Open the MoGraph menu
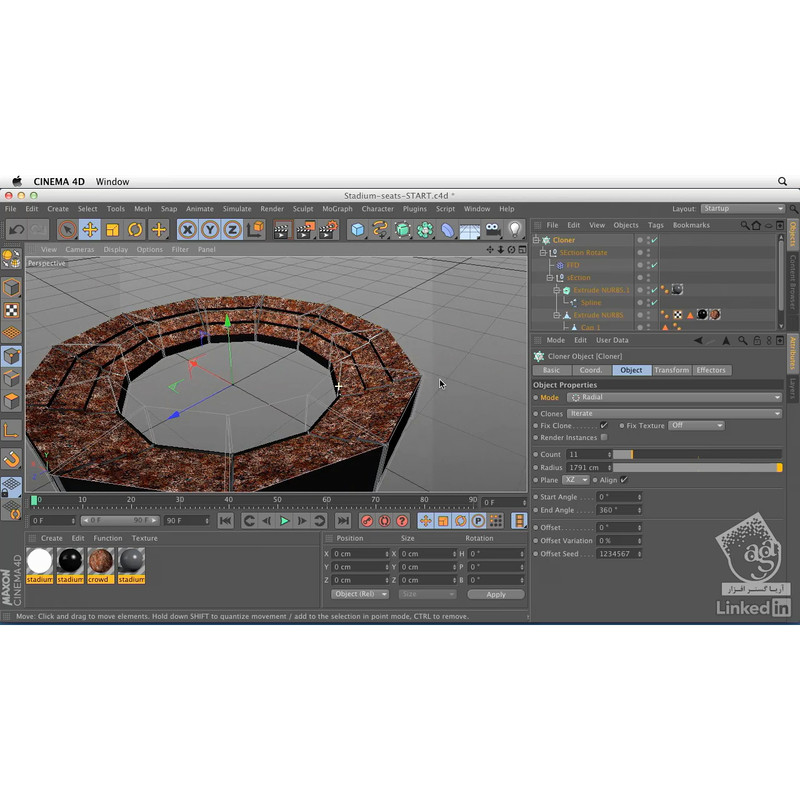800x800 pixels. point(337,209)
